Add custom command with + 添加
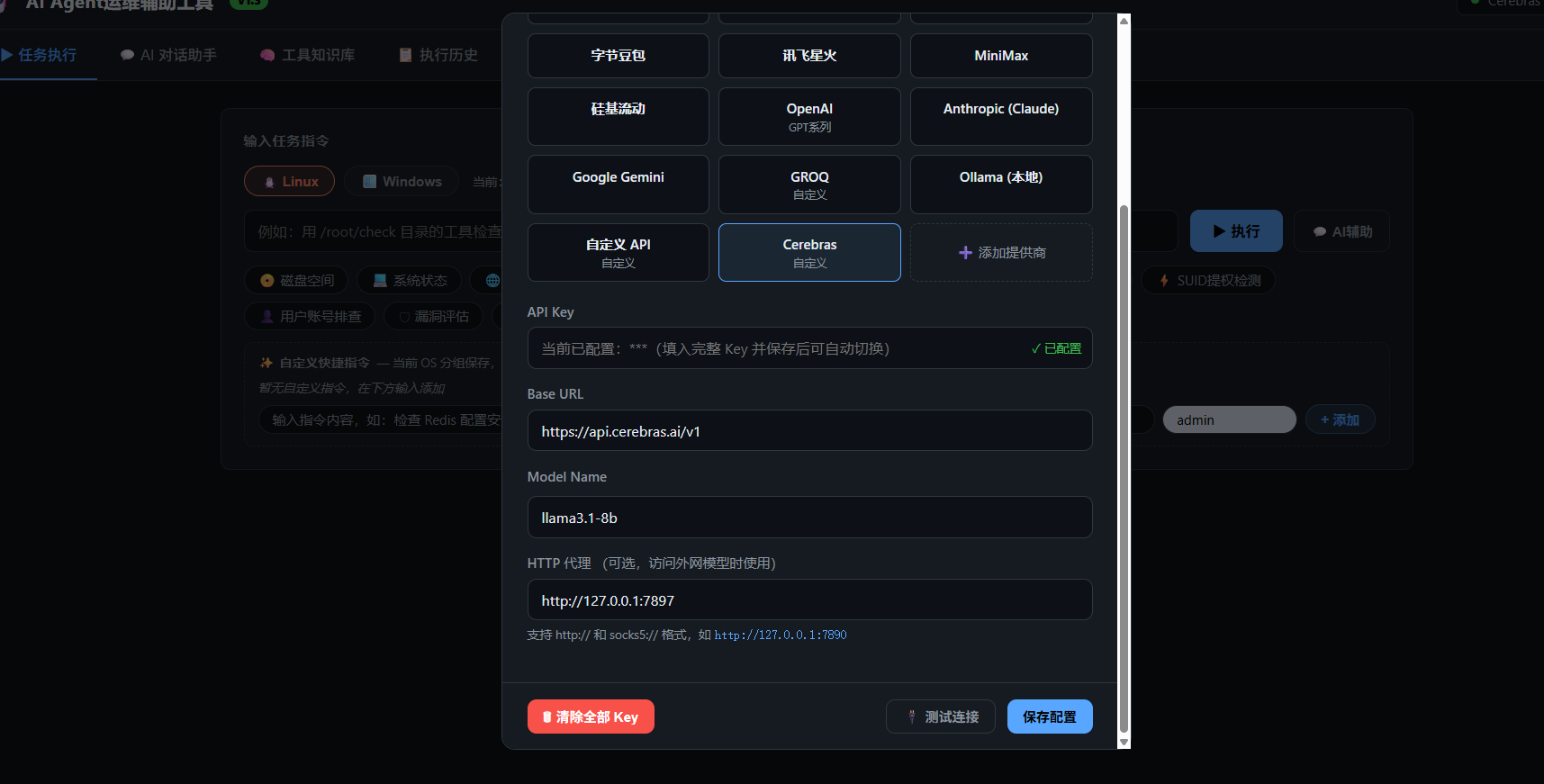 pyautogui.click(x=1340, y=419)
